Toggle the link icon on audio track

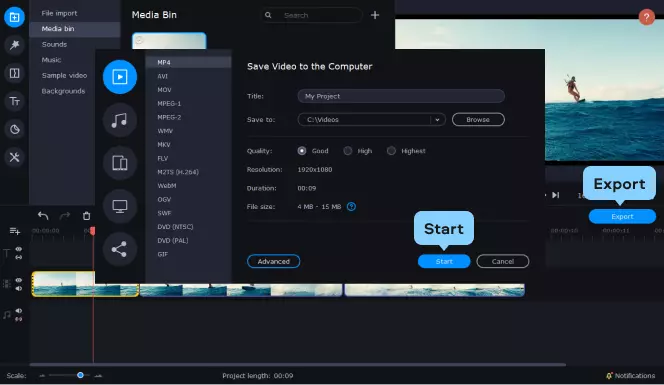click(19, 319)
